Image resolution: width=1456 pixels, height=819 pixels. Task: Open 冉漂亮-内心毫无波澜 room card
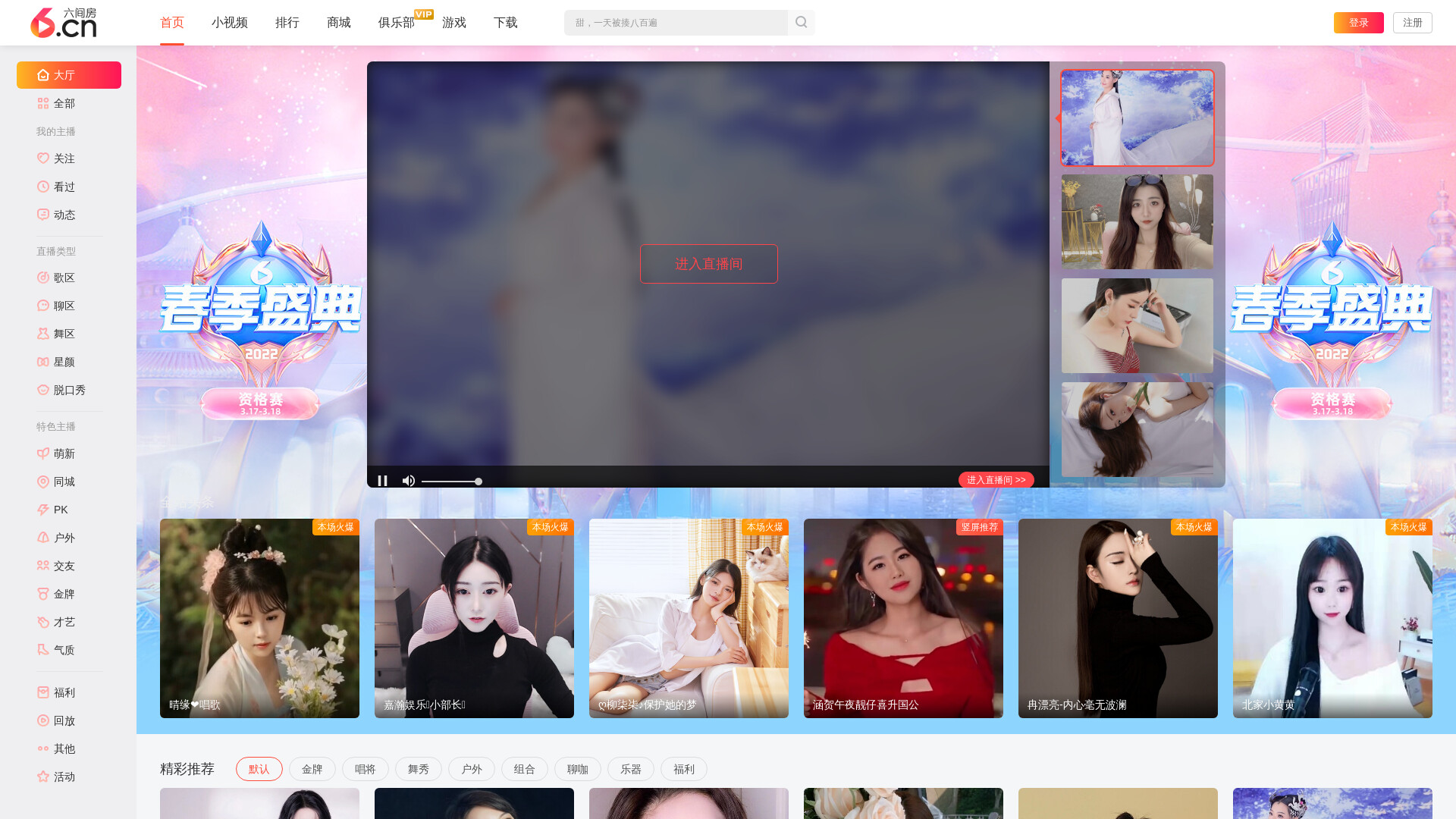coord(1118,618)
